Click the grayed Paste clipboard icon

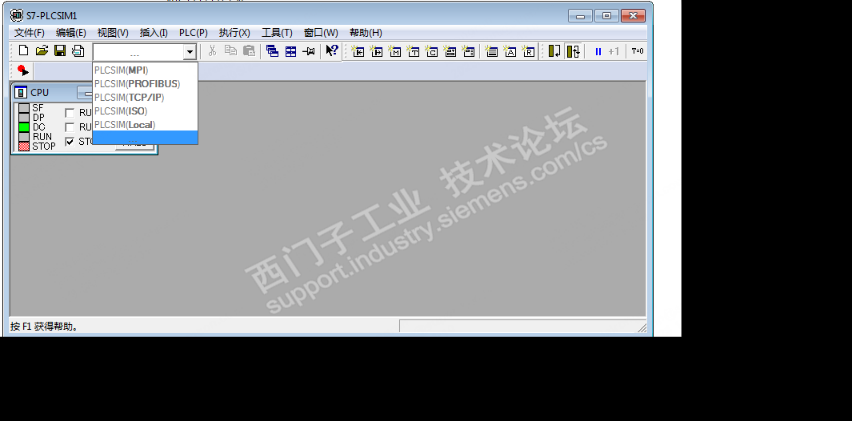tap(249, 51)
